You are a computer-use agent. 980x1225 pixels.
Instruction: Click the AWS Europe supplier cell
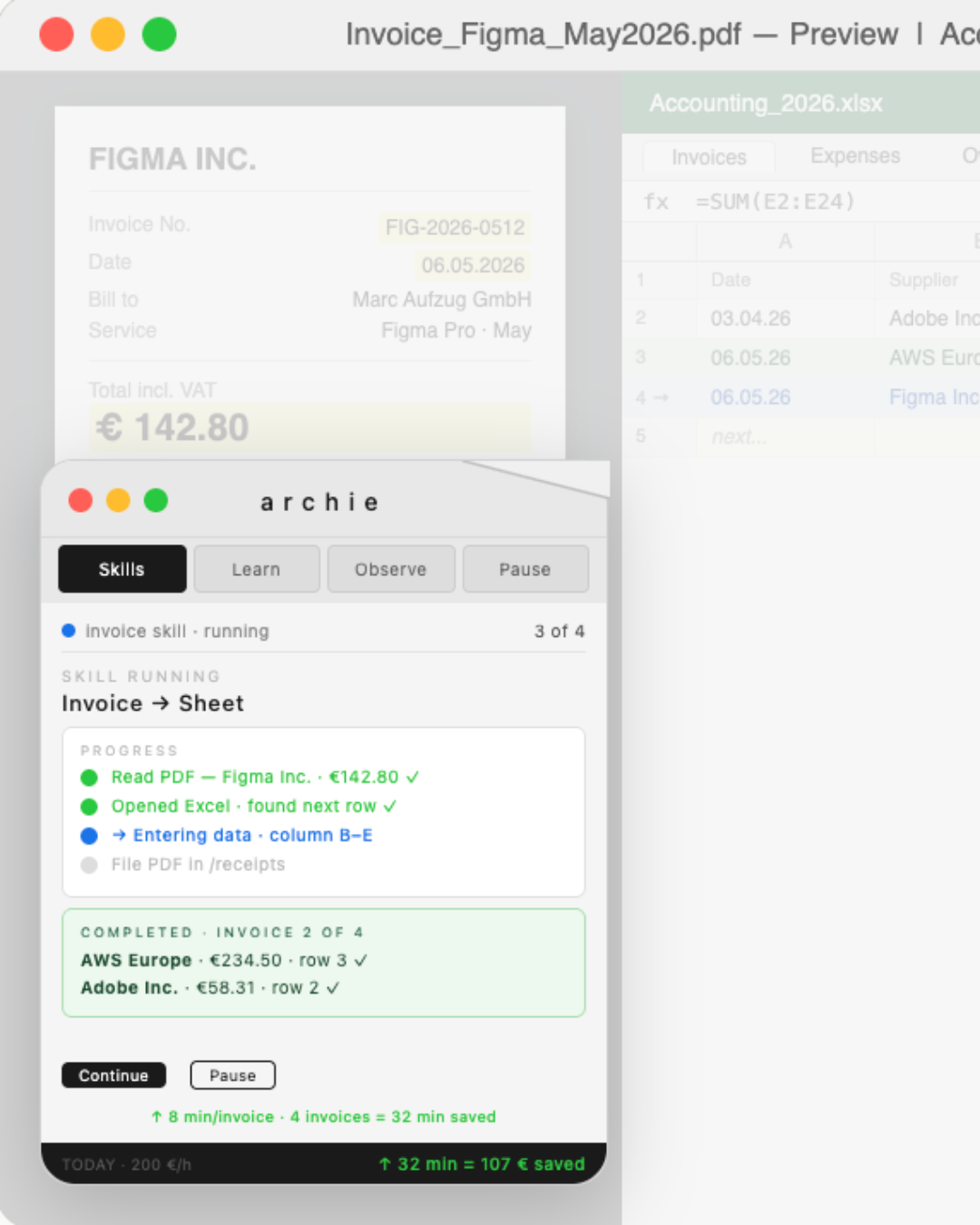928,358
